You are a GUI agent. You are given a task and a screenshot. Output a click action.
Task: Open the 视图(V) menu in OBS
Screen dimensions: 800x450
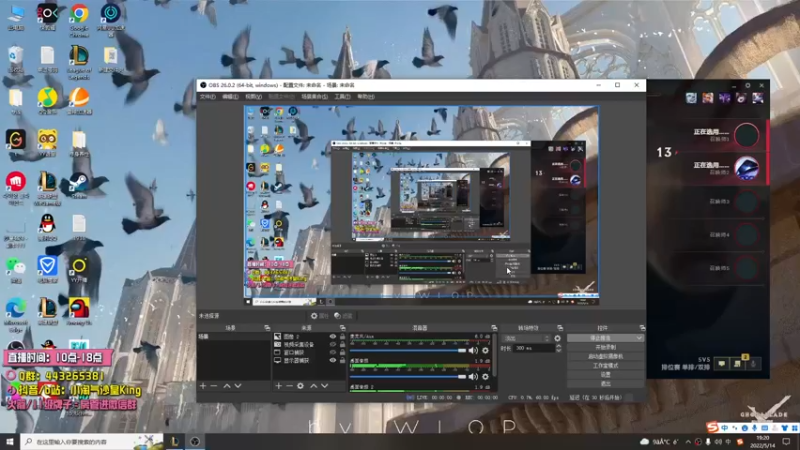coord(254,96)
